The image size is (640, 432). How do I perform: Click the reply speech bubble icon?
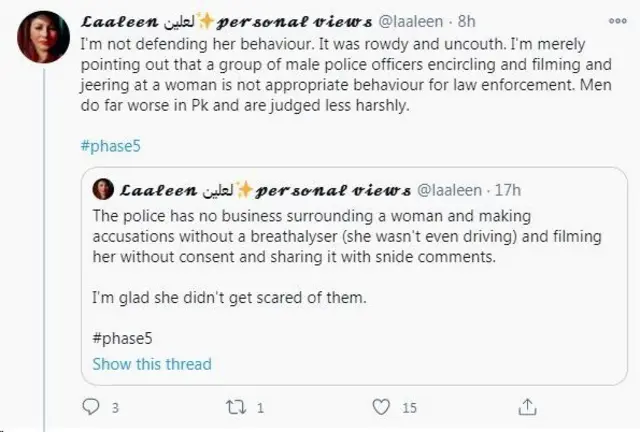pos(89,407)
